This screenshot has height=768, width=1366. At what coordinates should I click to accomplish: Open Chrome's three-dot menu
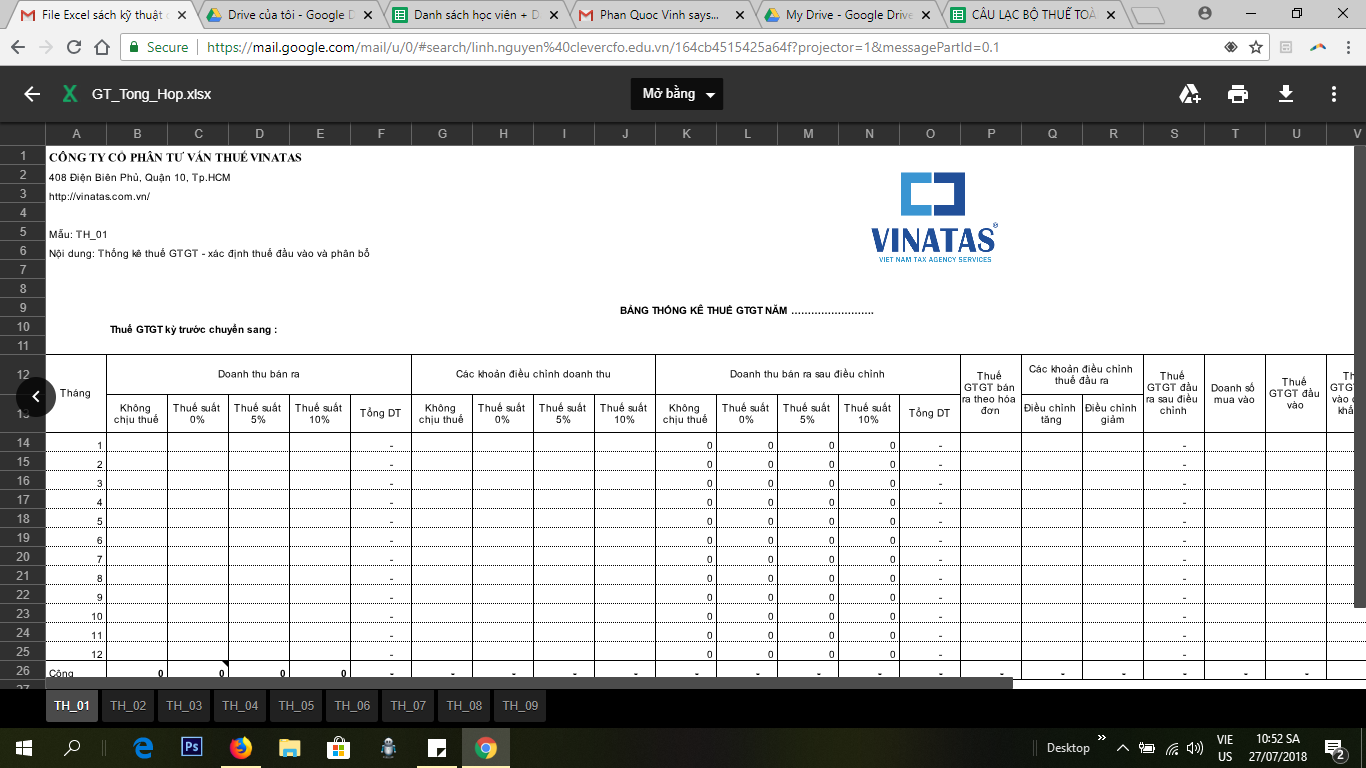[x=1349, y=47]
